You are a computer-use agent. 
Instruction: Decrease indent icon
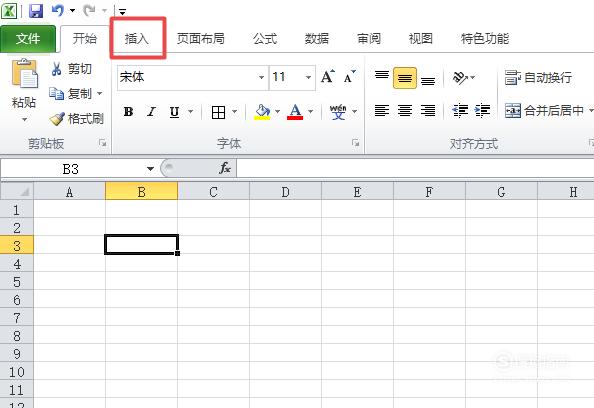(x=460, y=111)
